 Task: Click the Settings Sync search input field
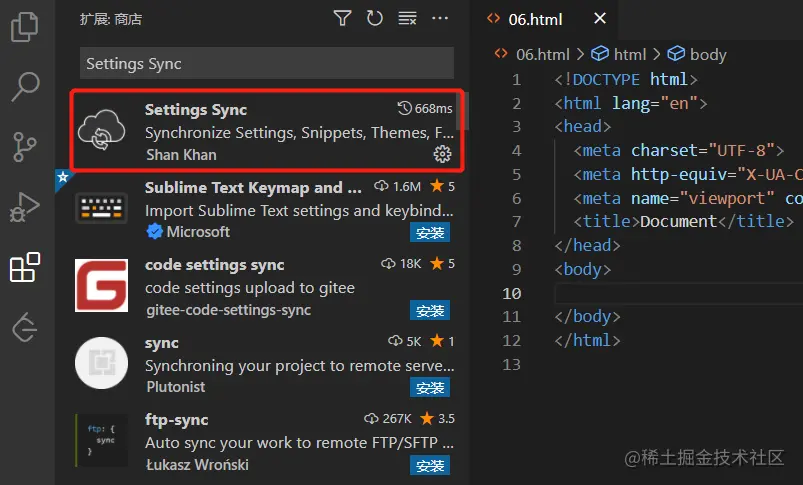(x=266, y=63)
